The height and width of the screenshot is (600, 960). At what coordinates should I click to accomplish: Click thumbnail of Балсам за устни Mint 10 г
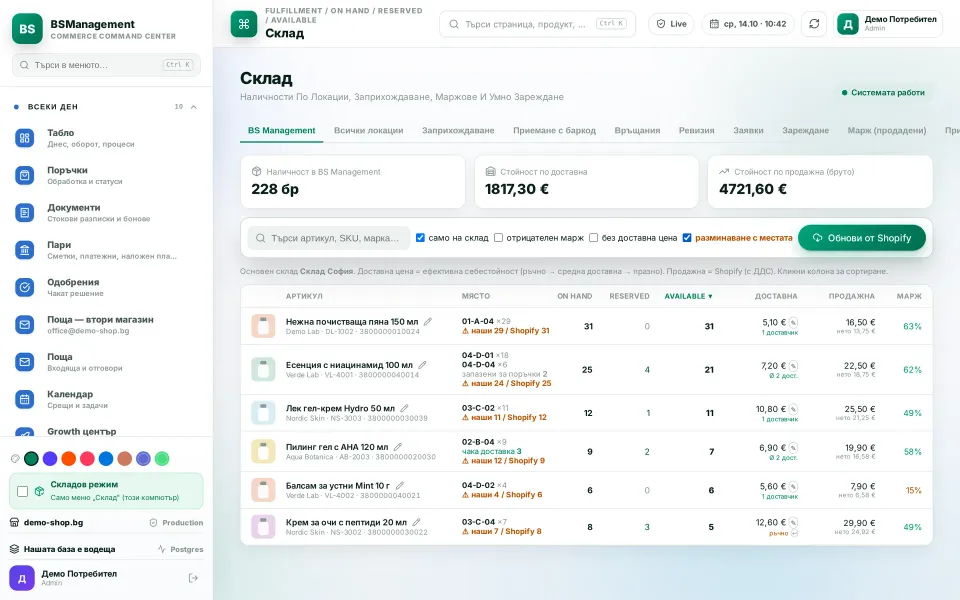point(263,490)
